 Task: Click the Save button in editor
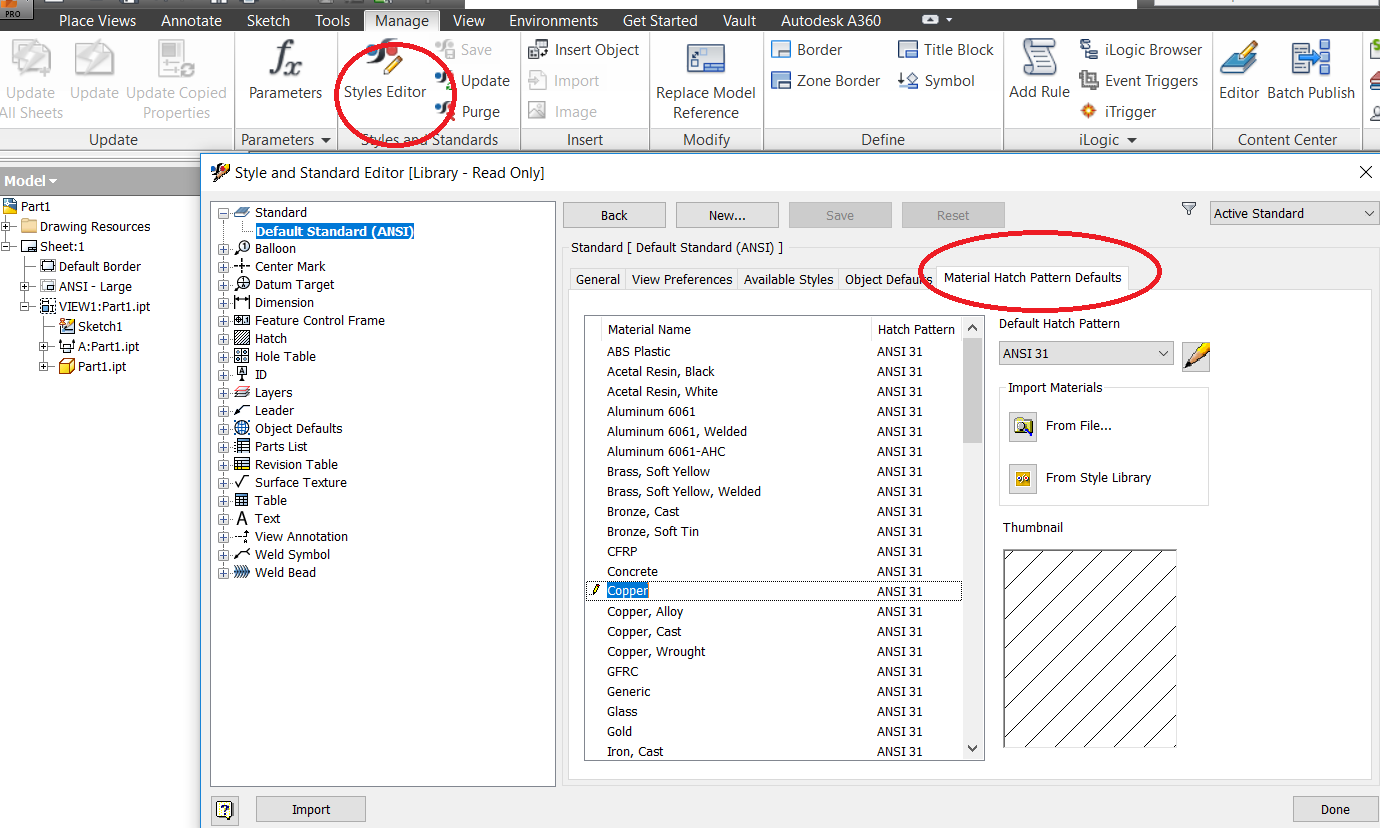point(840,215)
